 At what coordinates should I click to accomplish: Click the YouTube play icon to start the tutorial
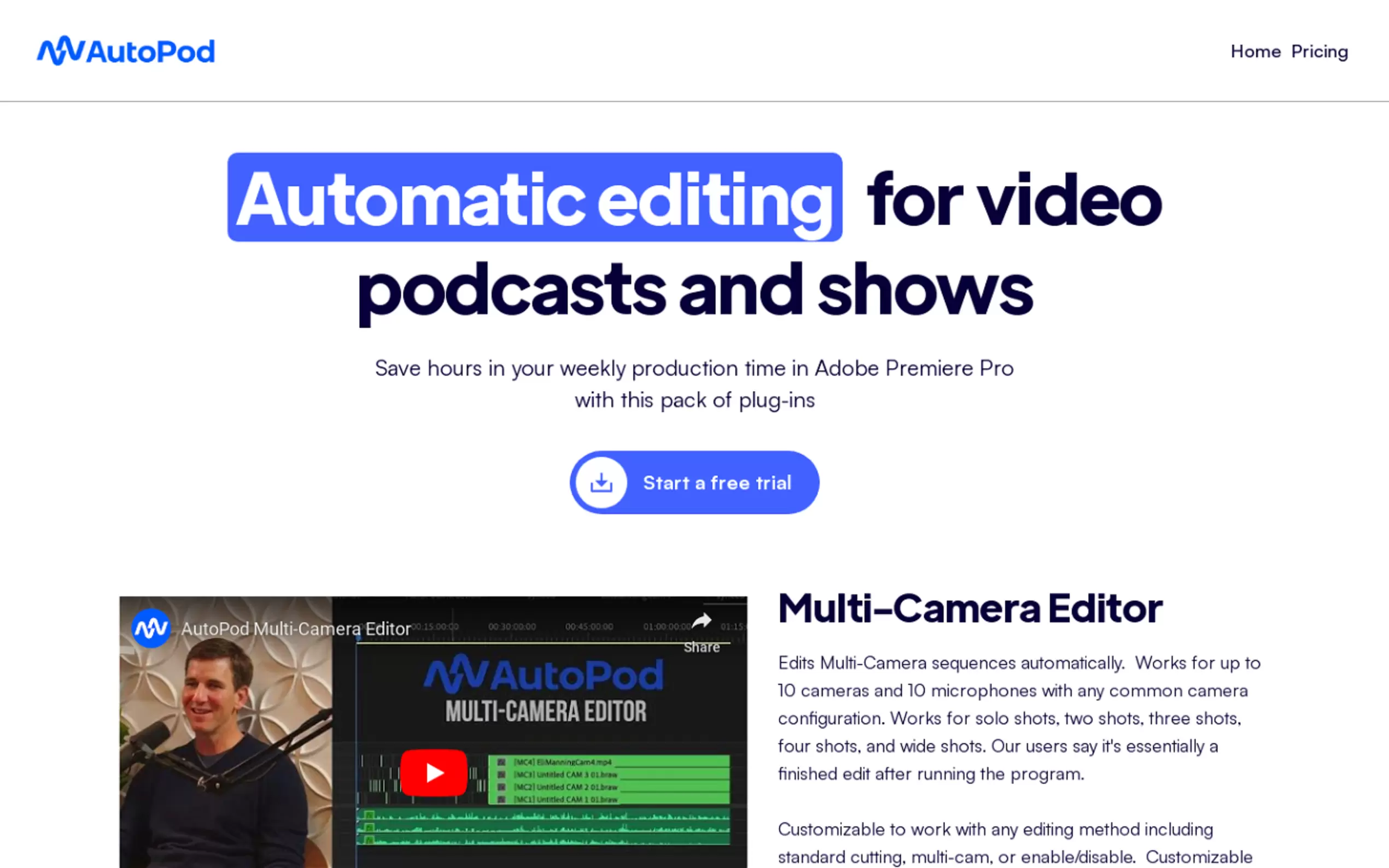pos(434,772)
